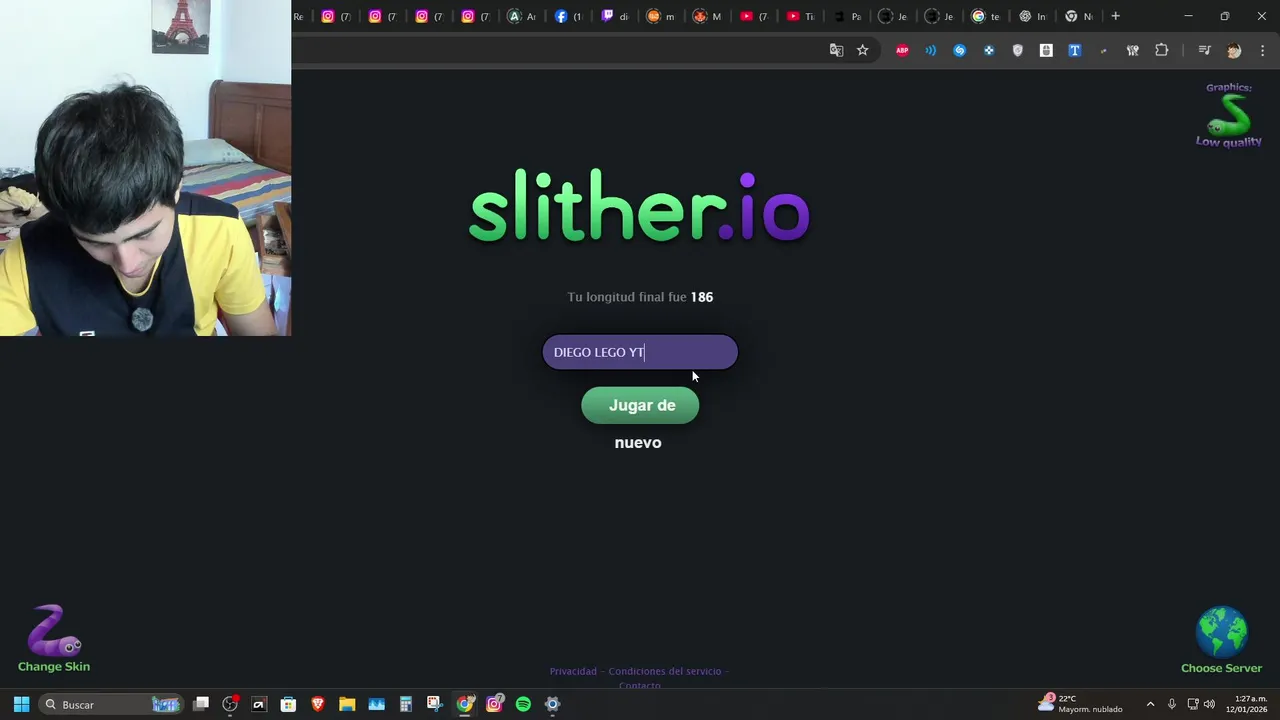Viewport: 1280px width, 720px height.
Task: Open the Chrome profile avatar
Action: tap(1234, 50)
